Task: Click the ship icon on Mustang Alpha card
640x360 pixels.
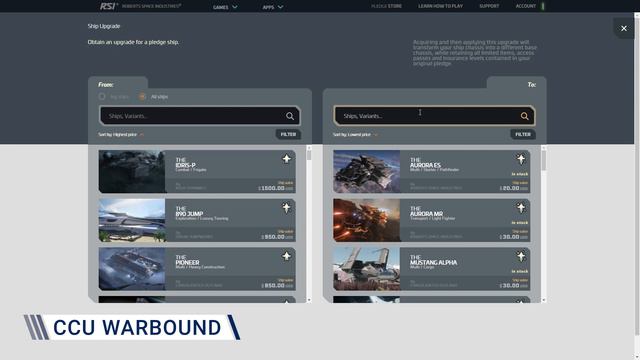Action: pos(521,256)
